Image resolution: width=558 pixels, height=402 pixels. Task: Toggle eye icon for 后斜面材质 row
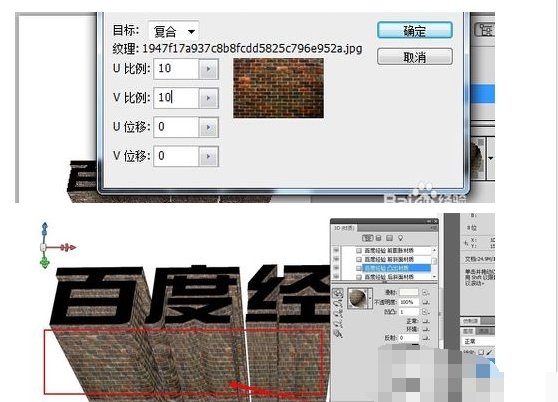(336, 276)
